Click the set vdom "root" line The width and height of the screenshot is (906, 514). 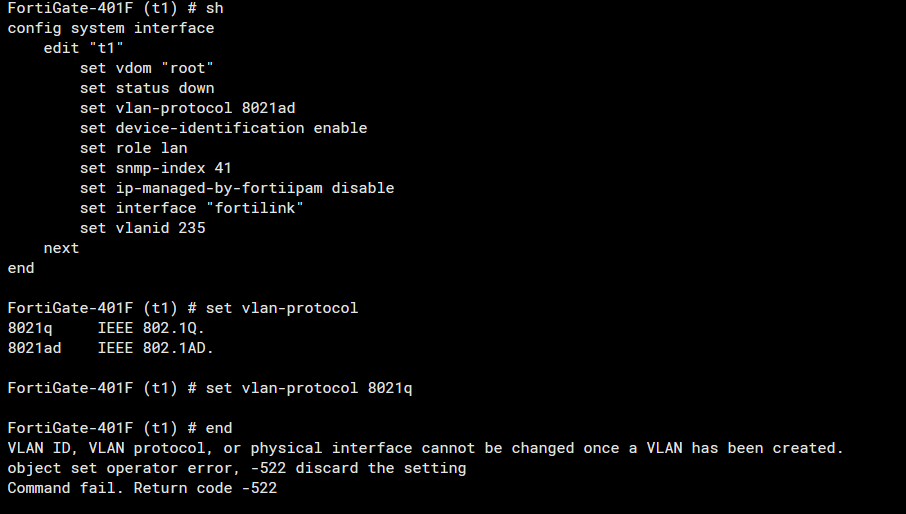pos(146,68)
